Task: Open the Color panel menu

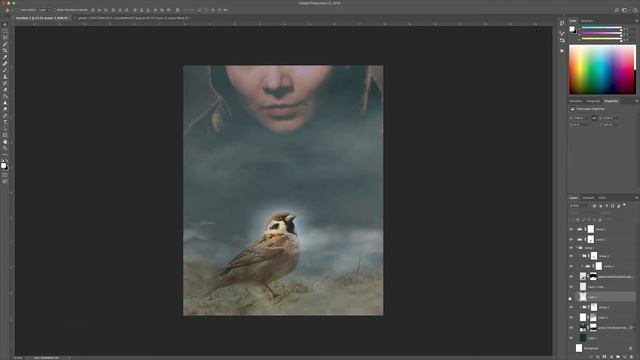Action: [x=636, y=21]
